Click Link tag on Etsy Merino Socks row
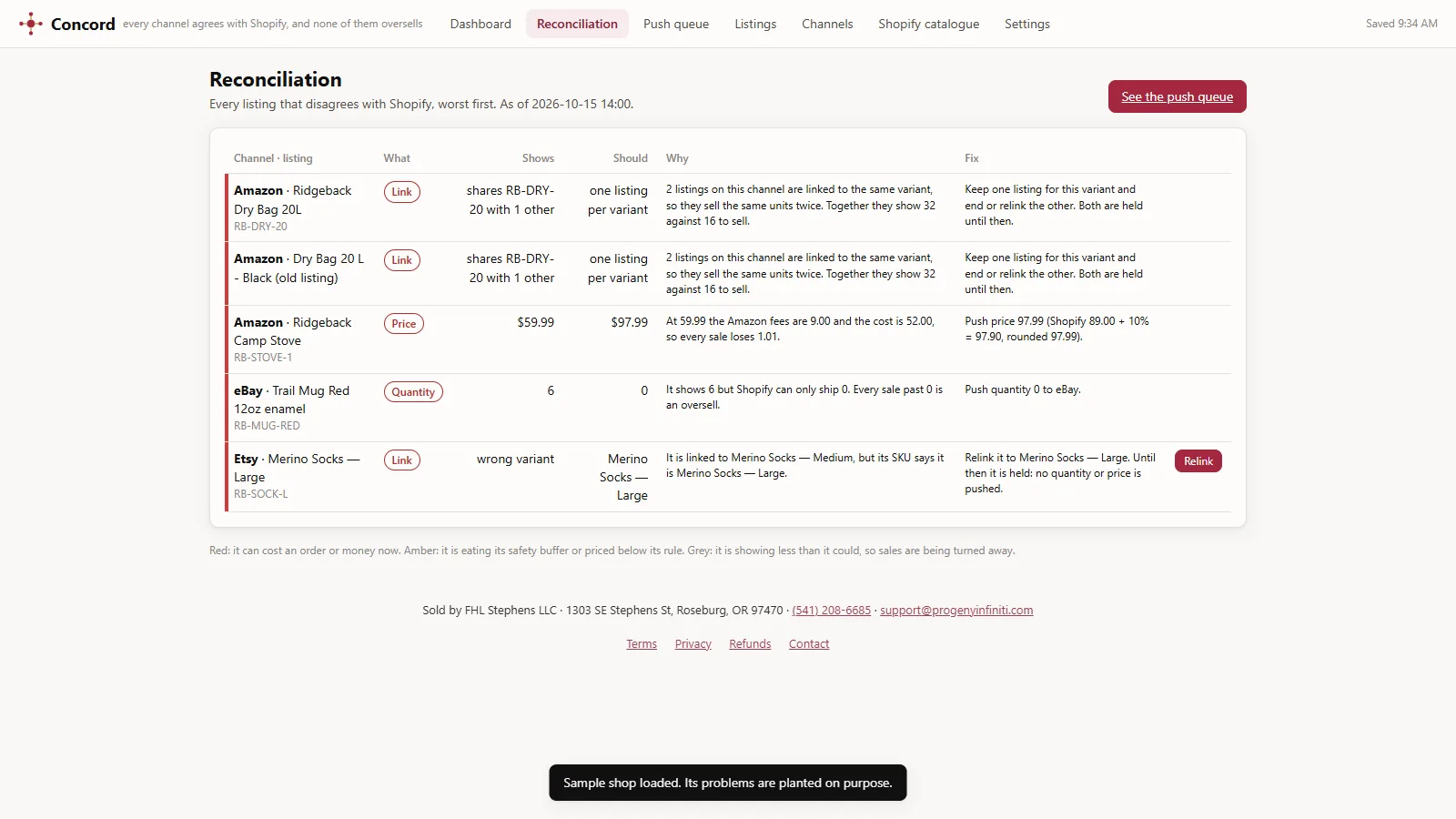This screenshot has height=819, width=1456. coord(401,460)
